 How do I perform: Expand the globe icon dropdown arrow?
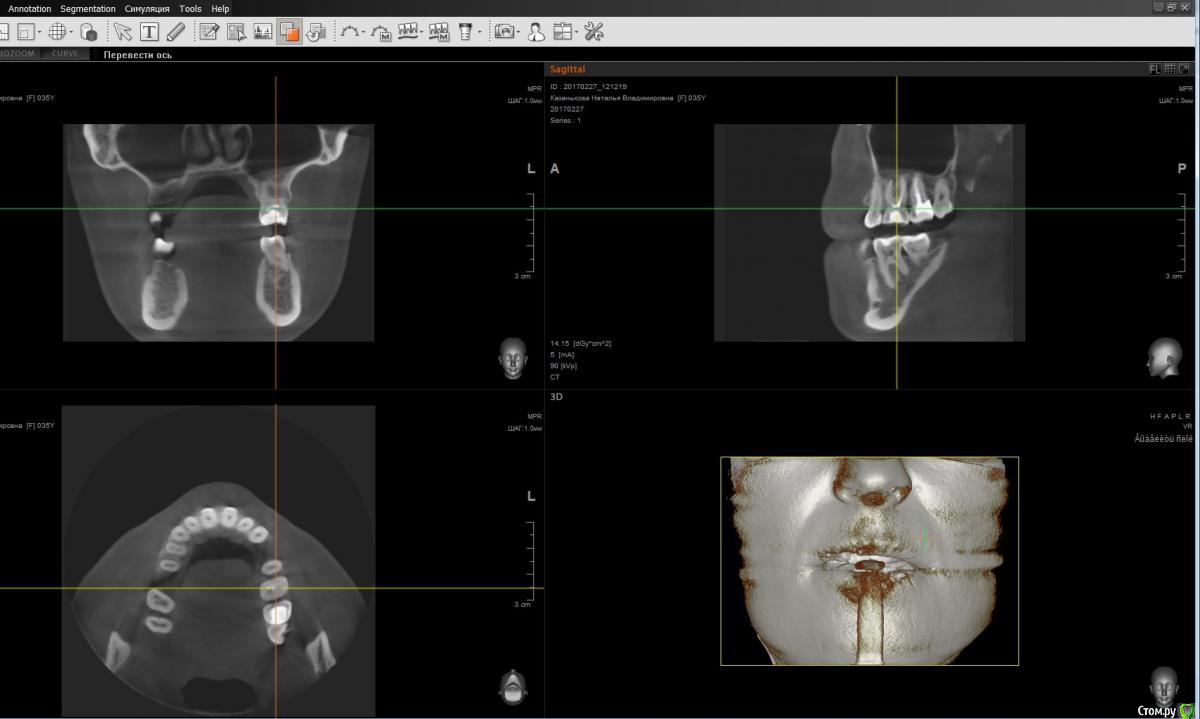71,33
